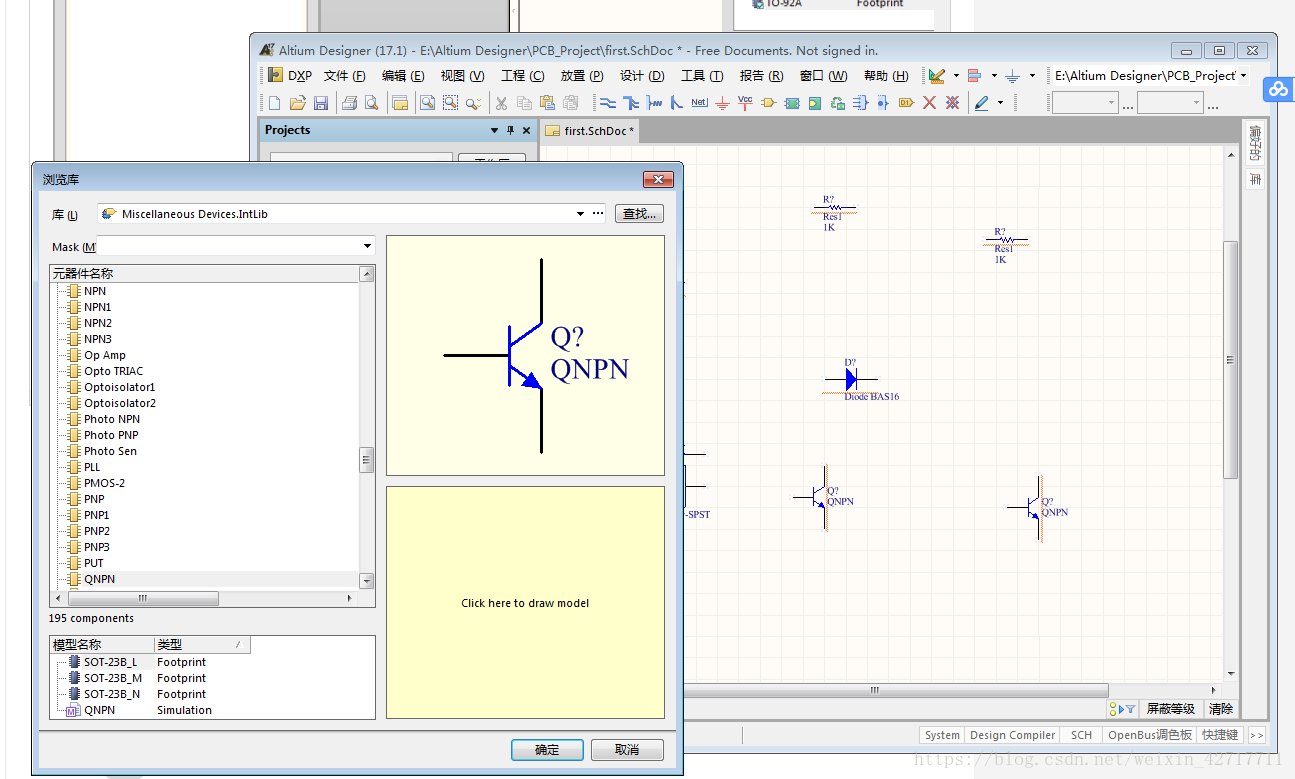Viewport: 1295px width, 779px height.
Task: Open the 放置 (P) menu
Action: 581,76
